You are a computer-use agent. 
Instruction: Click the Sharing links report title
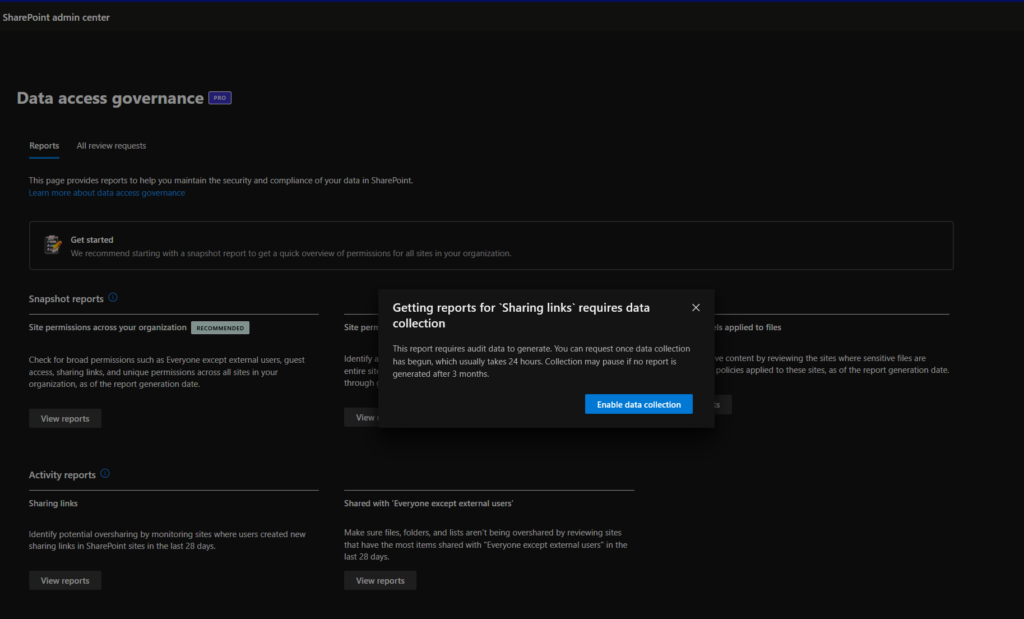(x=53, y=503)
